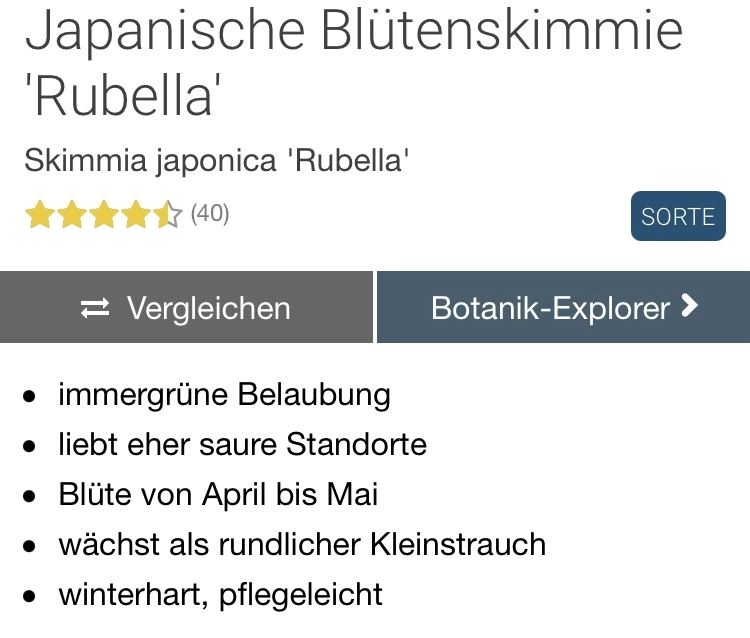Open the Botanik-Explorer text label
The height and width of the screenshot is (638, 750).
pyautogui.click(x=550, y=308)
